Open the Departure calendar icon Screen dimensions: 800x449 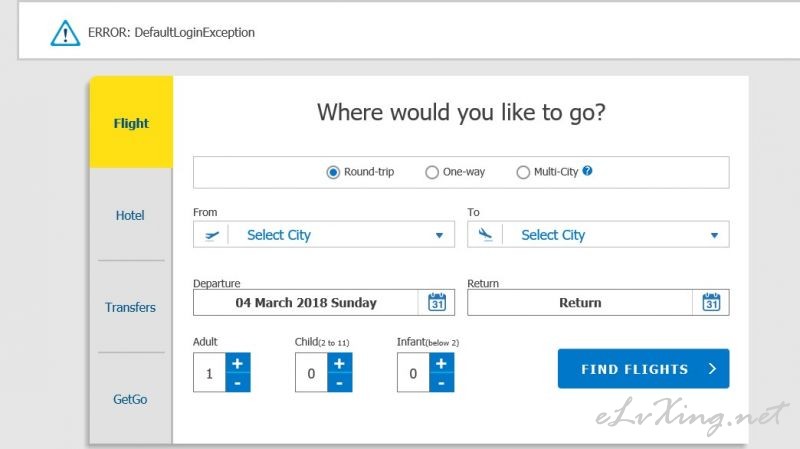click(x=437, y=302)
